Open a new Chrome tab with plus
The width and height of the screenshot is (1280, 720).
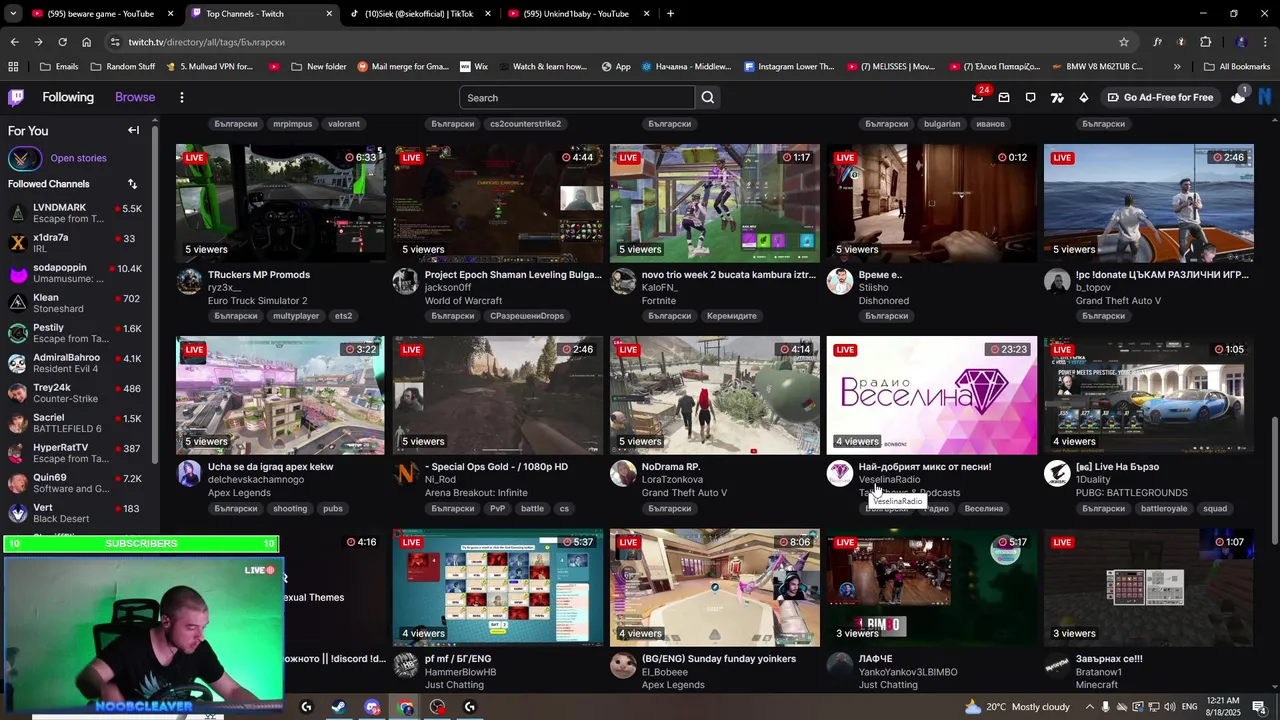coord(670,14)
